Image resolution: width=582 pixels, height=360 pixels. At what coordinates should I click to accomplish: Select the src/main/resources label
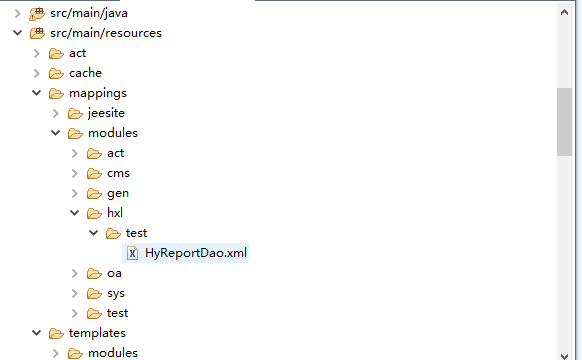(x=106, y=33)
